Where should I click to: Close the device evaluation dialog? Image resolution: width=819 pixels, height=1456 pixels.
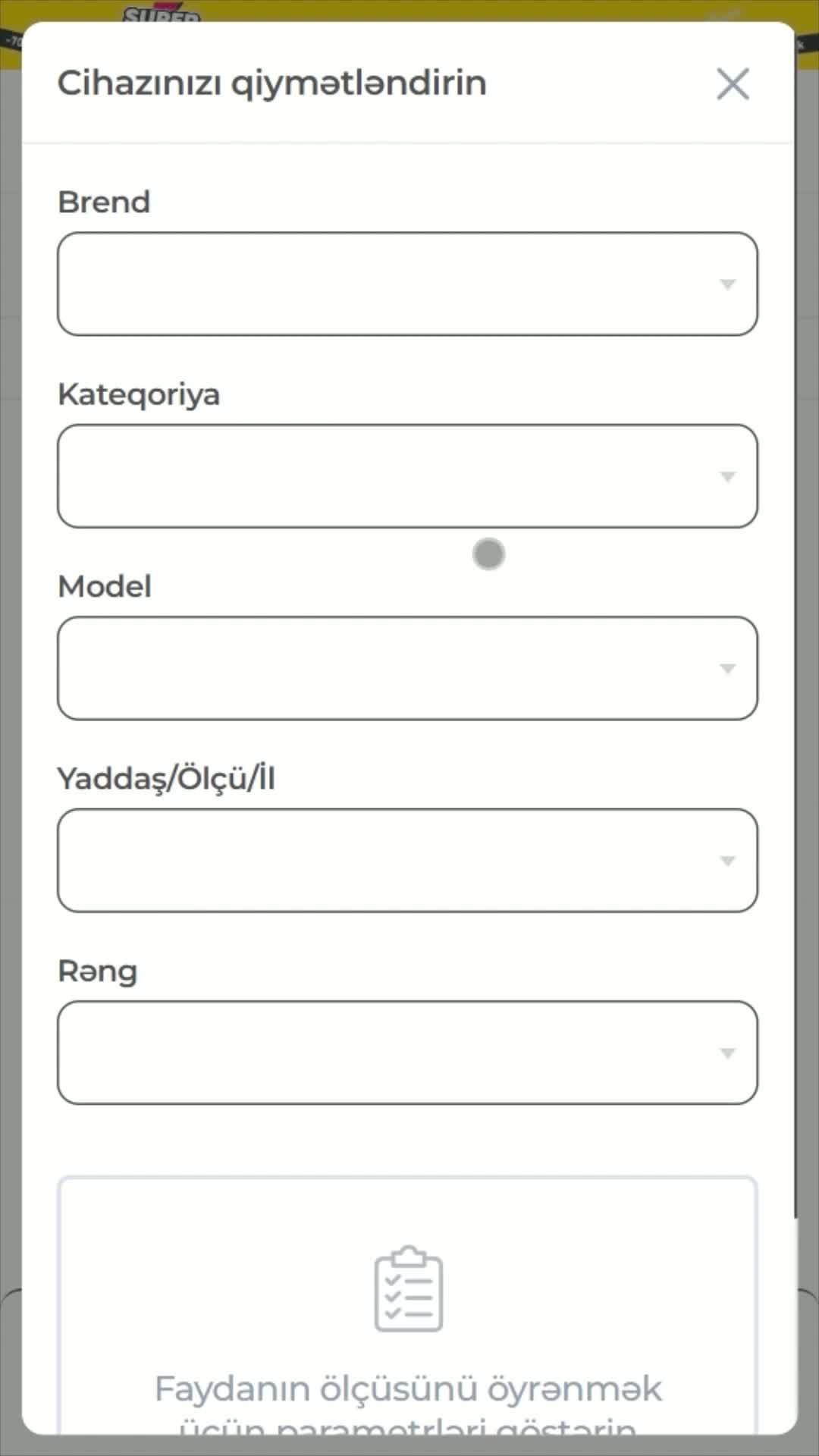click(733, 83)
